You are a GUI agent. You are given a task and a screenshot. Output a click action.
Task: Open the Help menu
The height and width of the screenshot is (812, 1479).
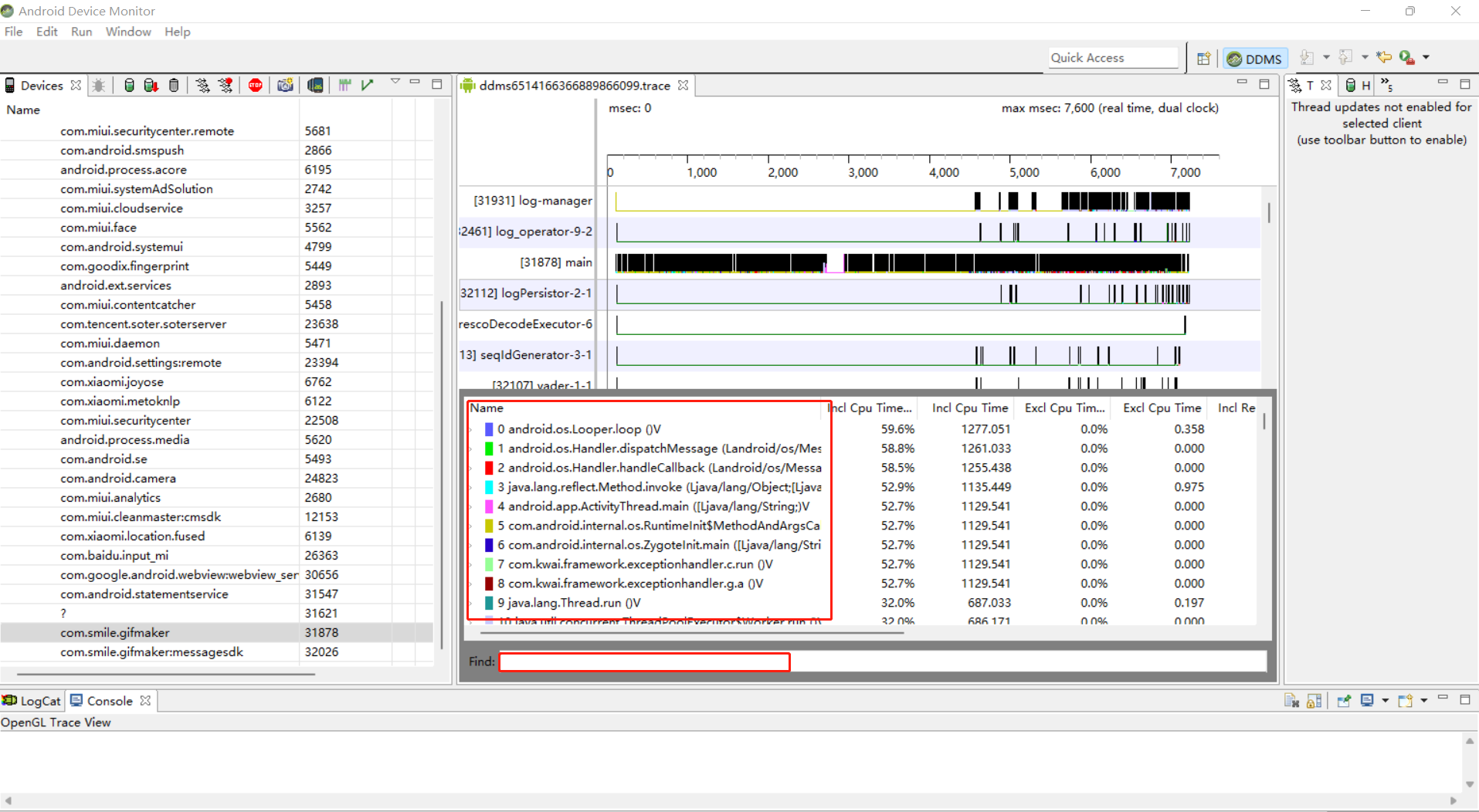(177, 32)
